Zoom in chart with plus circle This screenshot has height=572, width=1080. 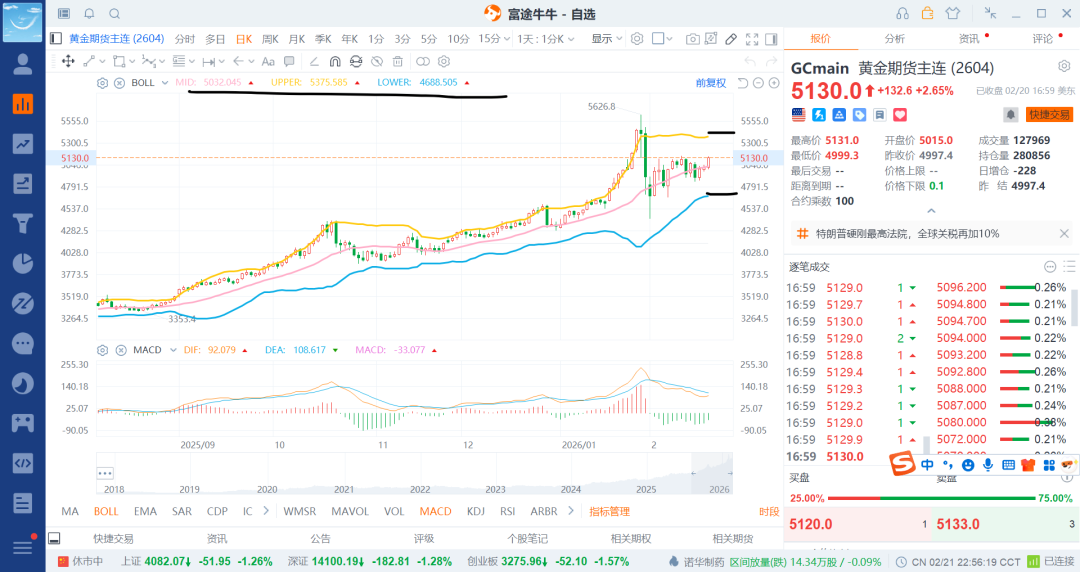[x=774, y=83]
